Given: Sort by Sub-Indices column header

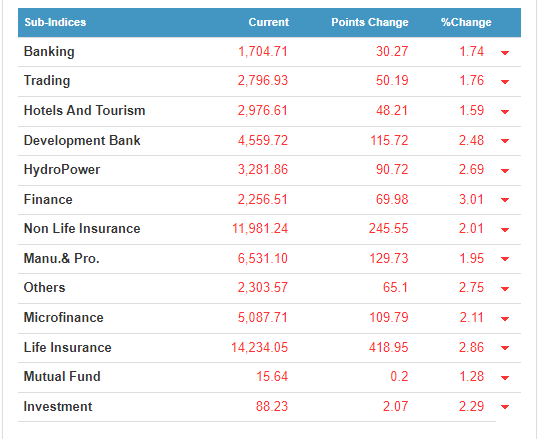Looking at the screenshot, I should [x=55, y=22].
